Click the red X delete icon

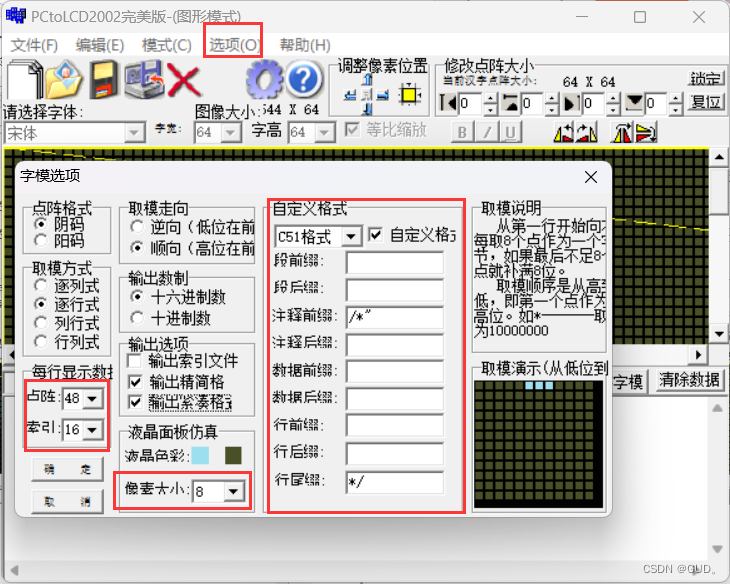pyautogui.click(x=184, y=80)
